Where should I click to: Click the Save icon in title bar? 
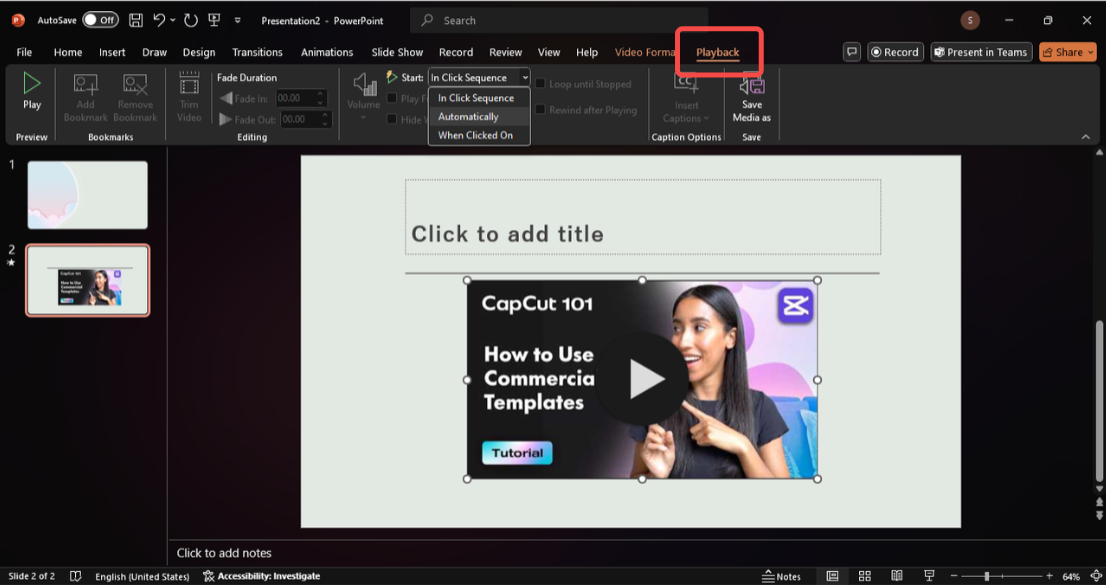(135, 20)
